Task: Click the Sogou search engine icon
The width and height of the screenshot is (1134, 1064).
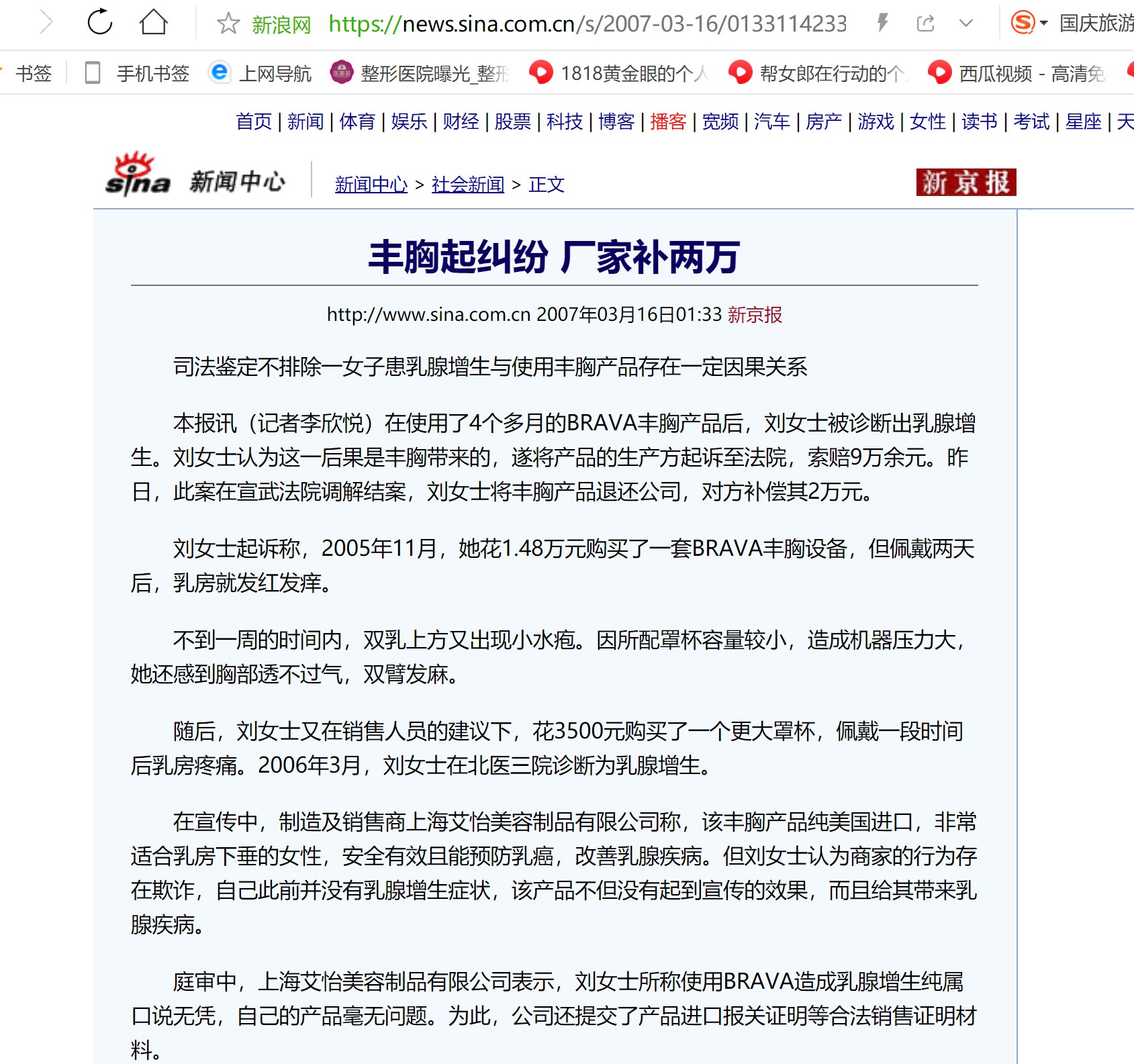Action: (1023, 23)
